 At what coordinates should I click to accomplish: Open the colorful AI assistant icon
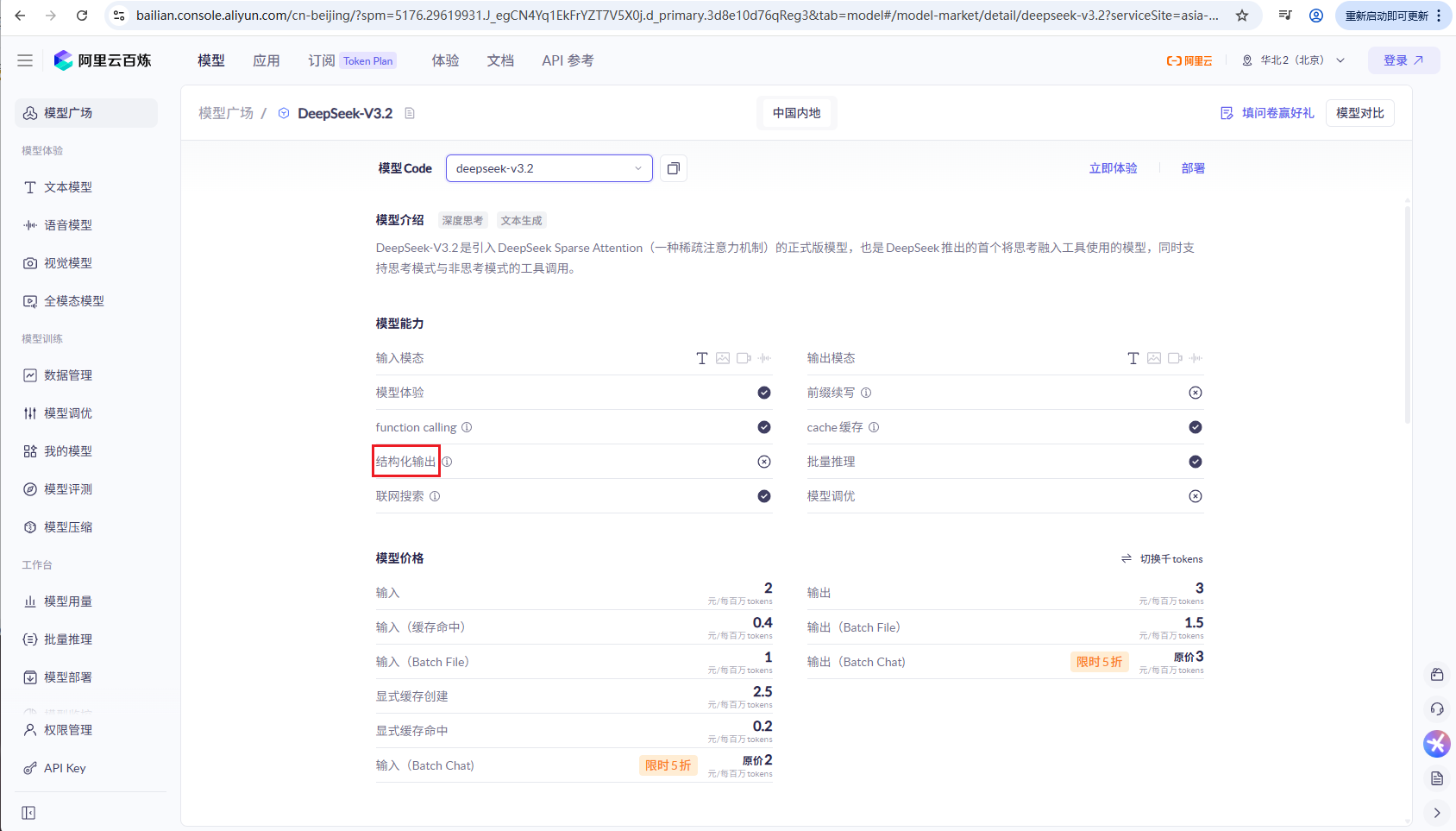[x=1437, y=743]
